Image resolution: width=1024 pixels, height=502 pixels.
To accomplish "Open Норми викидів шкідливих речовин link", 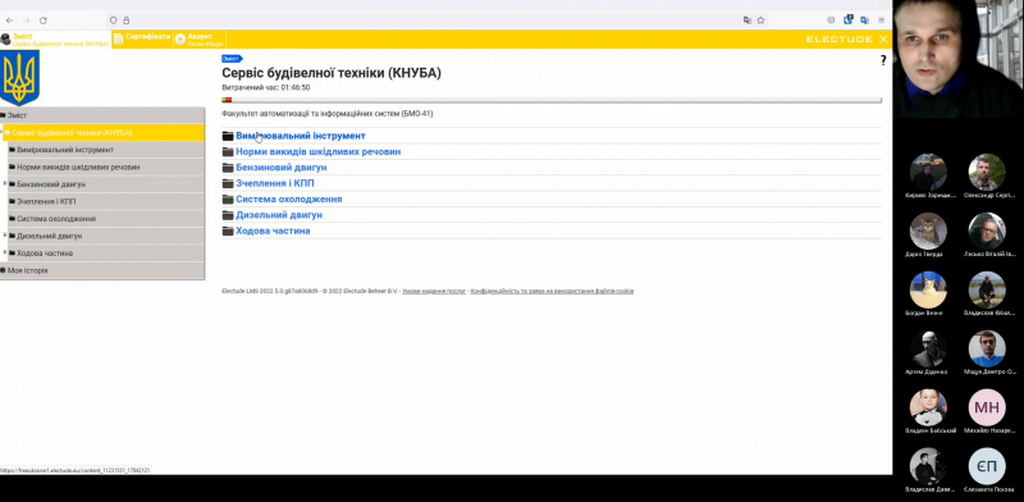I will pos(318,151).
